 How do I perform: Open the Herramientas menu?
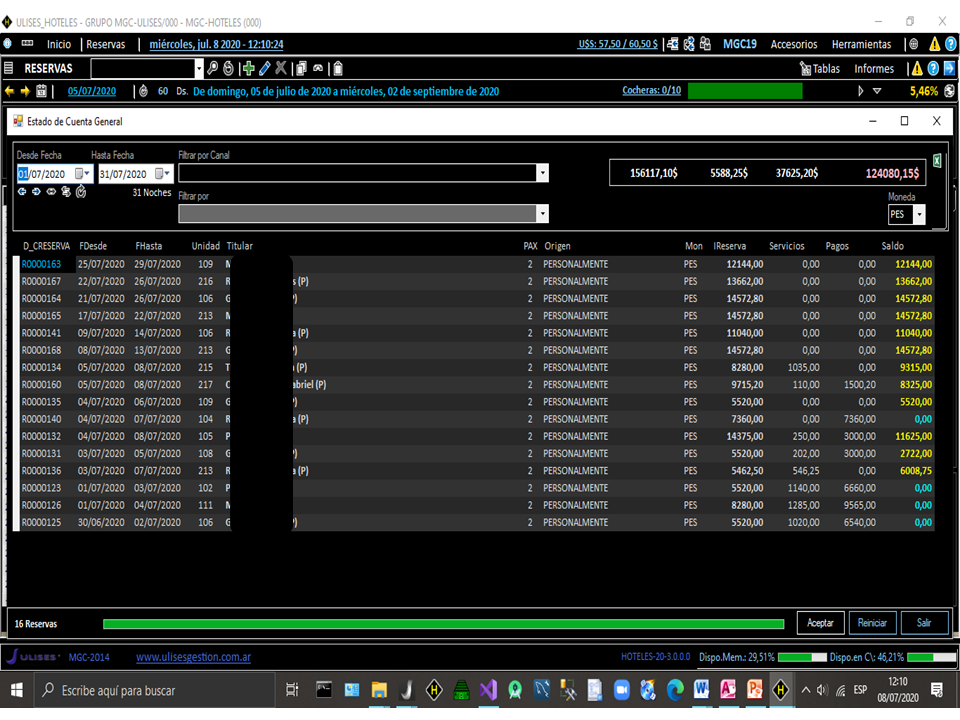(x=861, y=44)
